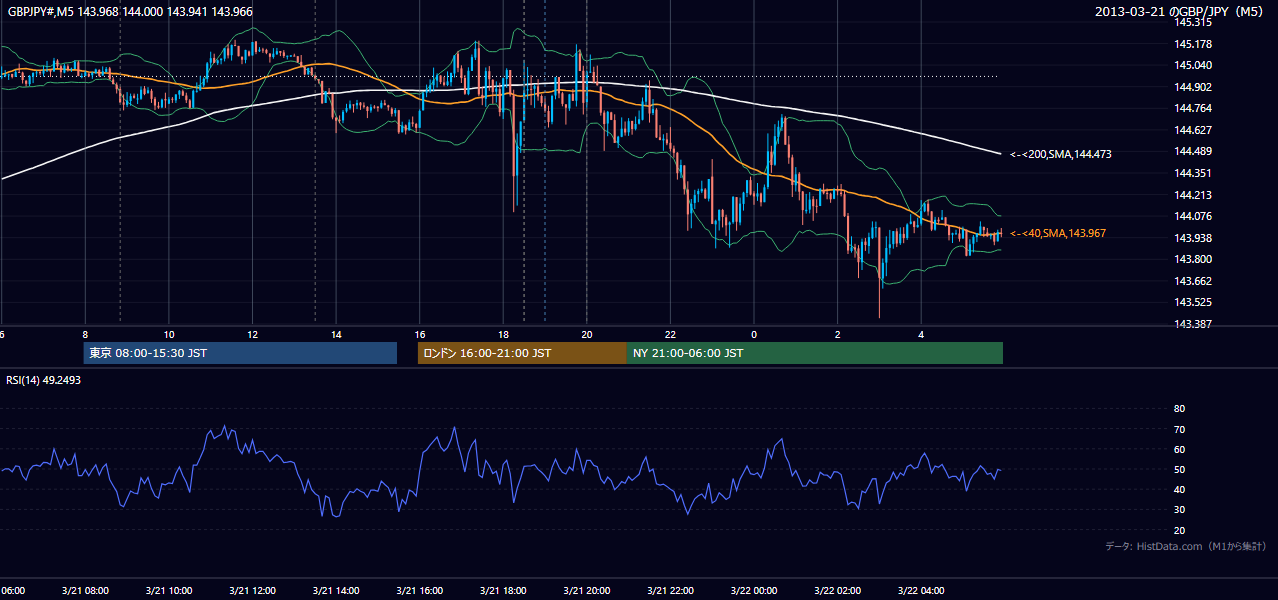Click the RSI 80 level label
Screen dimensions: 1278x600
(x=1179, y=409)
